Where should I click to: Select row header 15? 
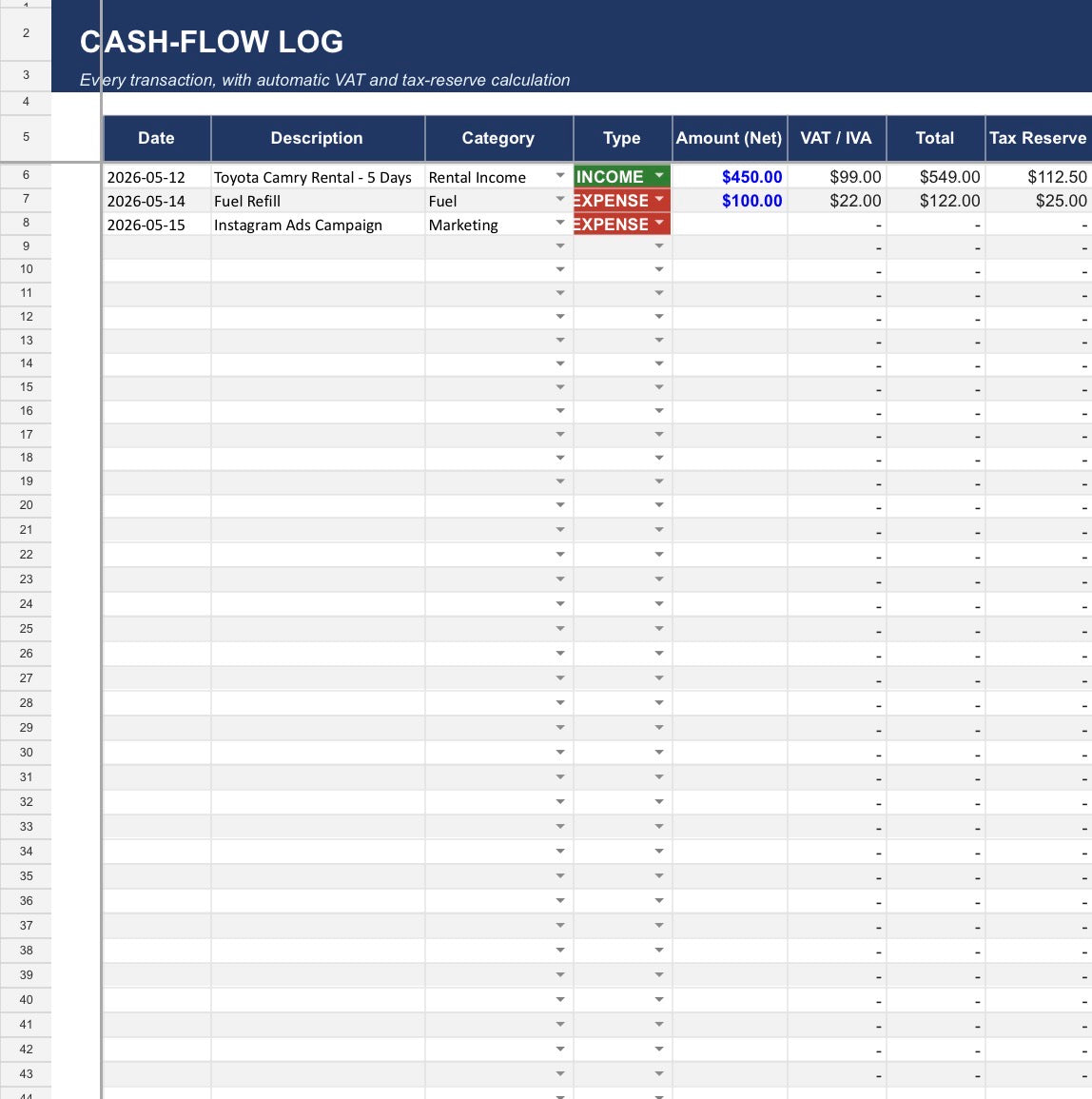[x=26, y=387]
